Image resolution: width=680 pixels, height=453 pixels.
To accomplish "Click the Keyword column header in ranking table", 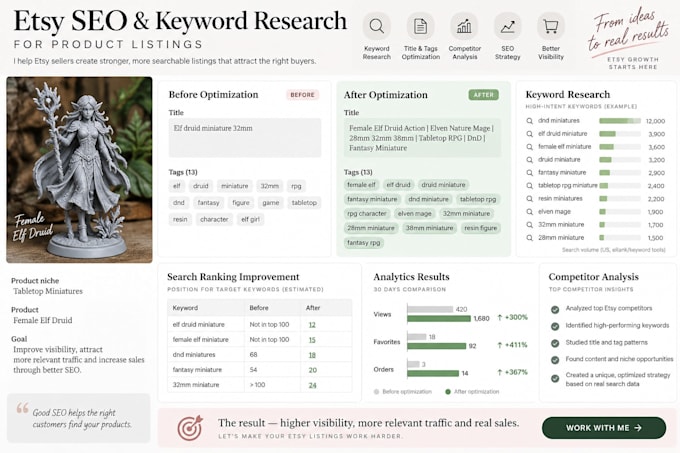I will 185,308.
